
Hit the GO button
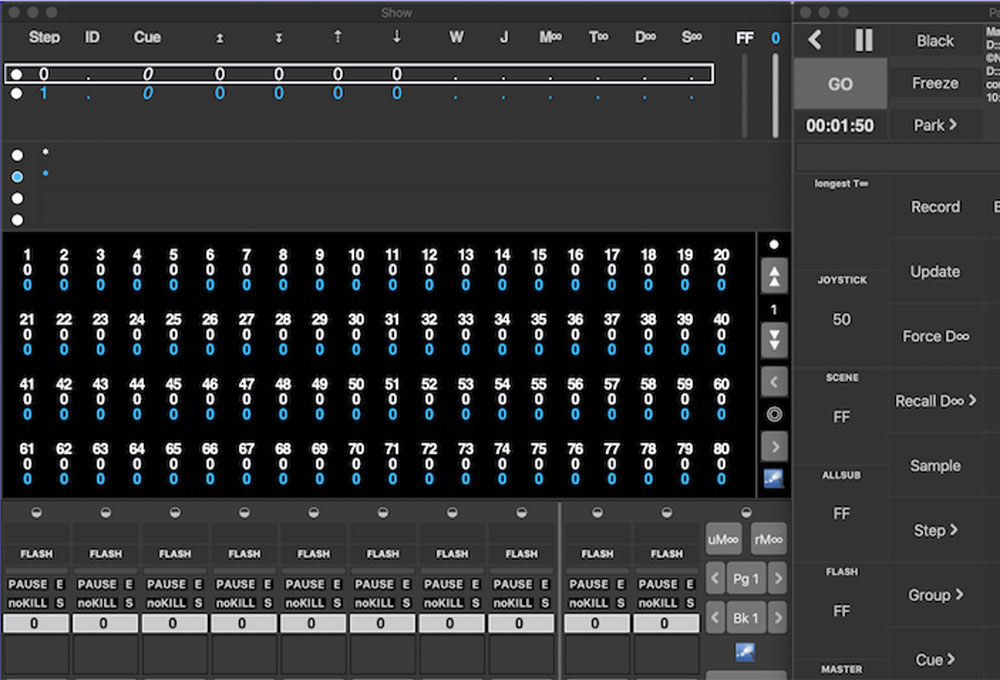pyautogui.click(x=840, y=84)
